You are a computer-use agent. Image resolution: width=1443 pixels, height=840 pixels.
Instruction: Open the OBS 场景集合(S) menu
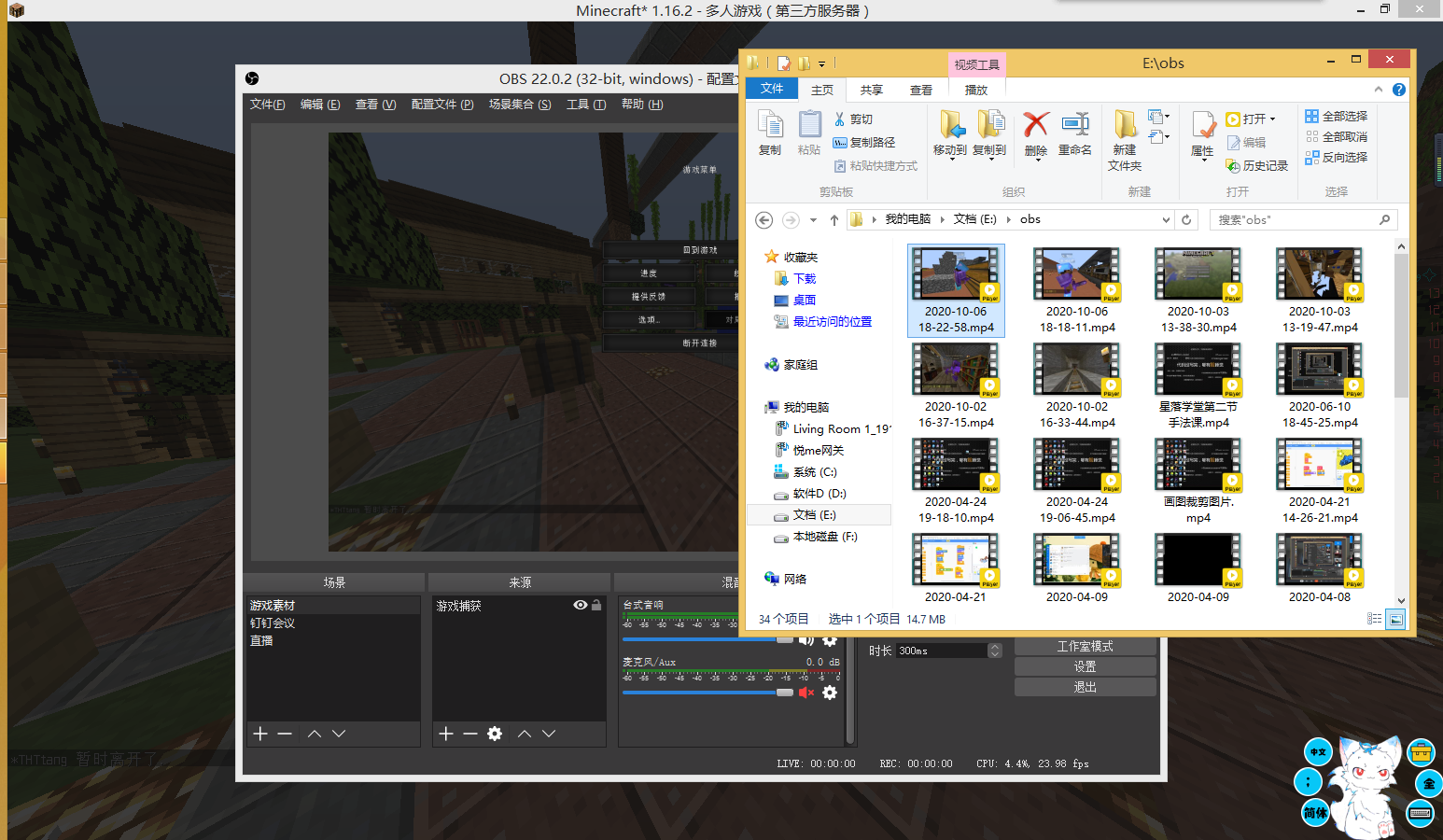coord(520,105)
